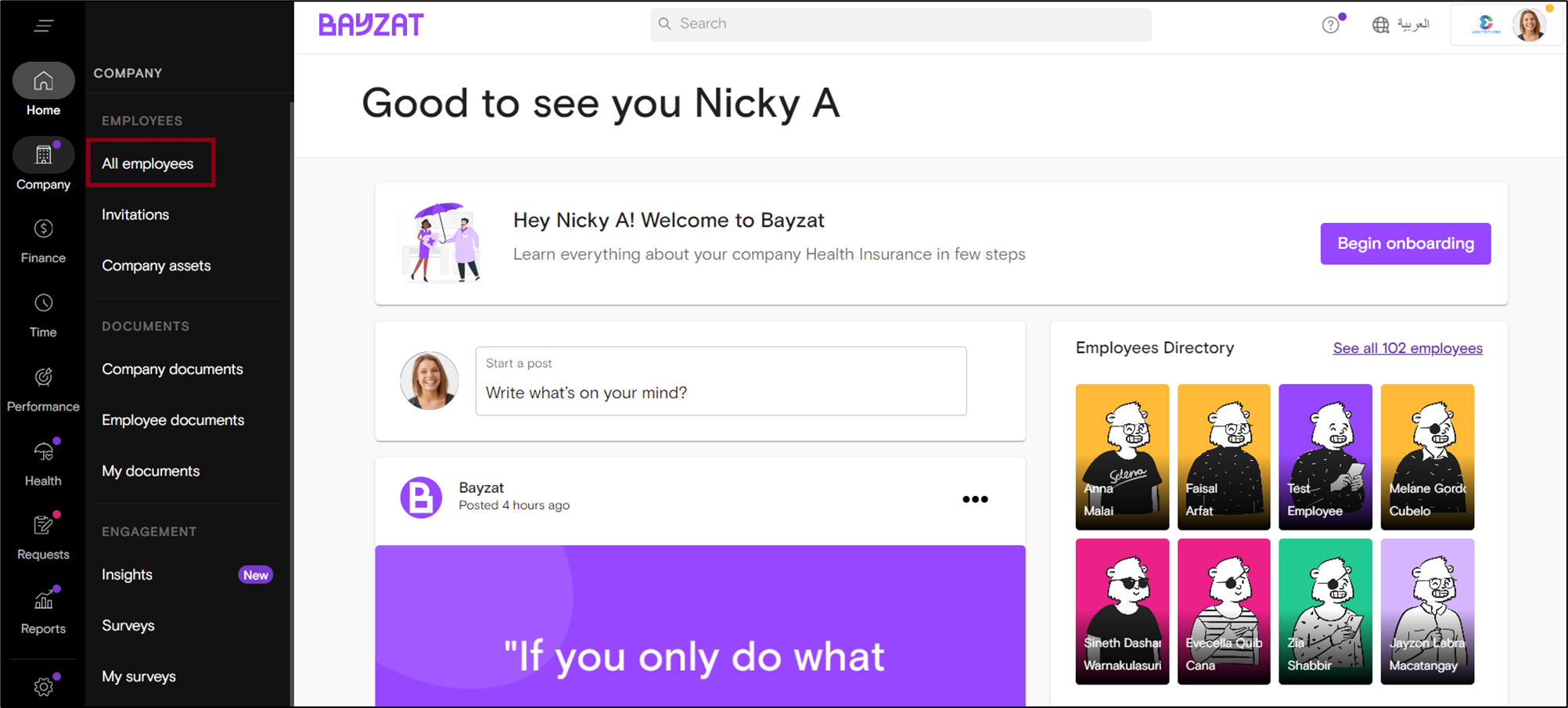
Task: Collapse the sidebar with the hamburger icon
Action: 44,26
